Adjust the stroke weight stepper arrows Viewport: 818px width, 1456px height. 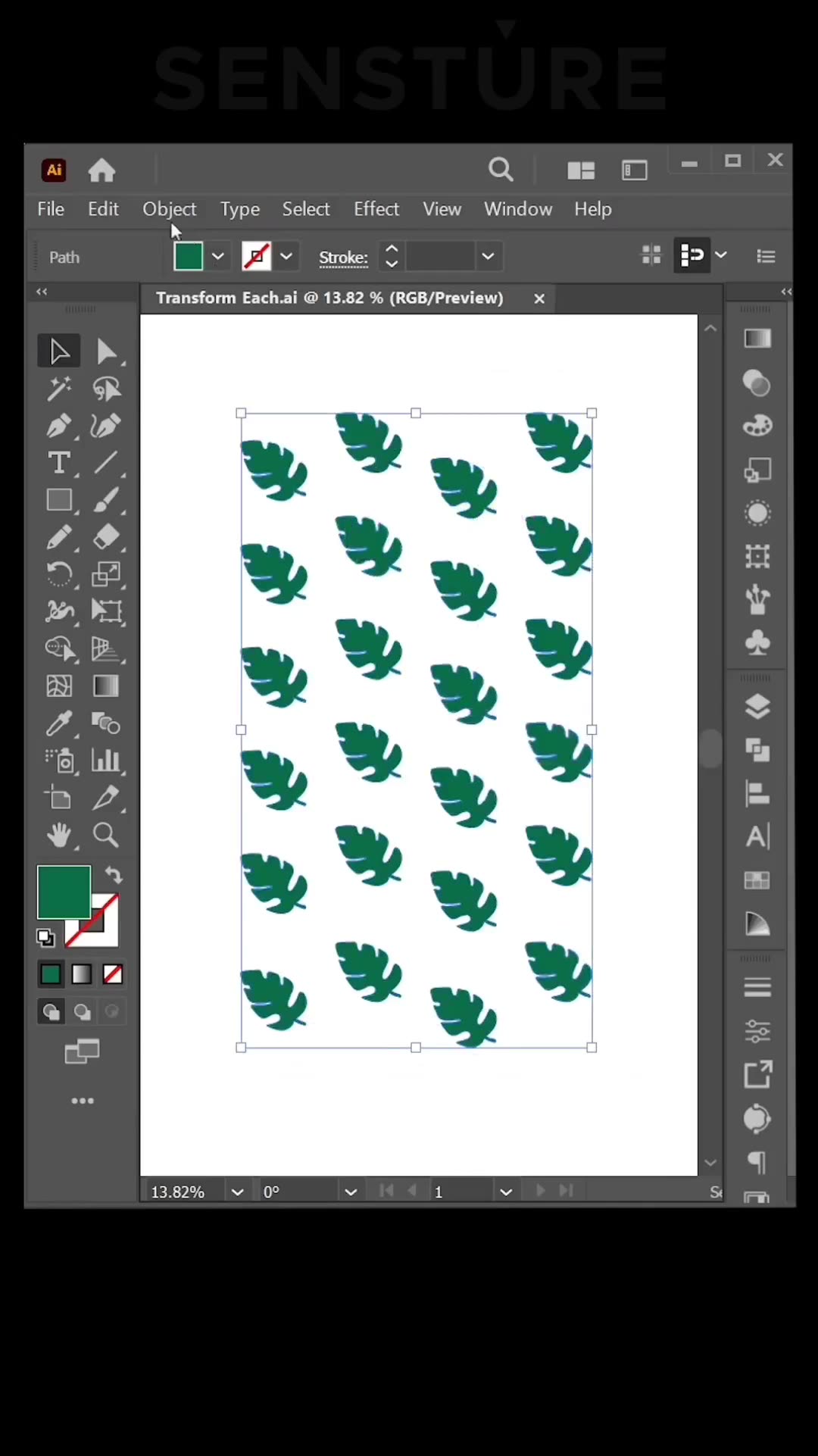point(392,256)
